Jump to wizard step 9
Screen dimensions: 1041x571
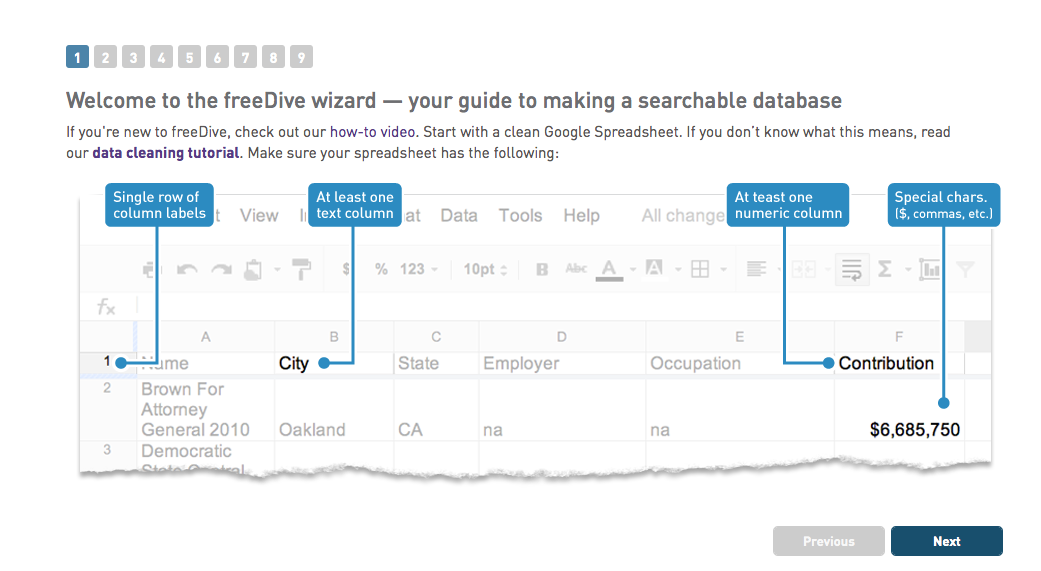[302, 57]
